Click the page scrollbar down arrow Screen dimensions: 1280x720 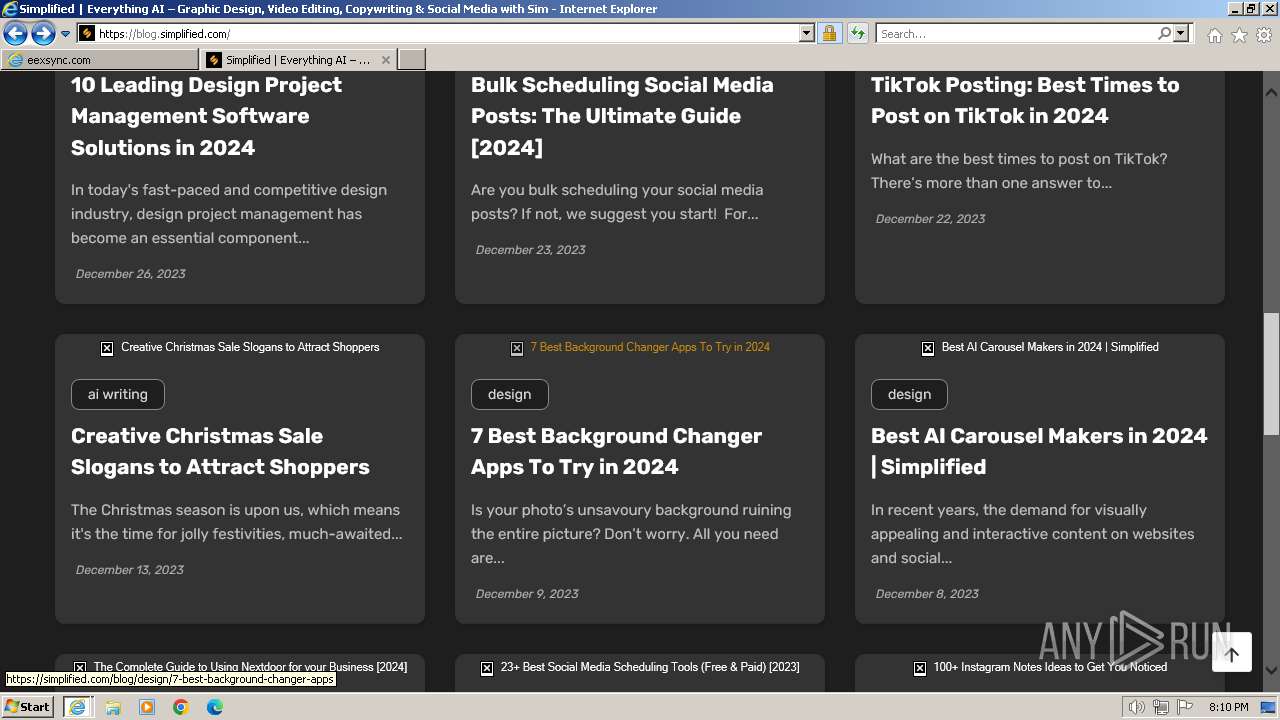tap(1271, 671)
